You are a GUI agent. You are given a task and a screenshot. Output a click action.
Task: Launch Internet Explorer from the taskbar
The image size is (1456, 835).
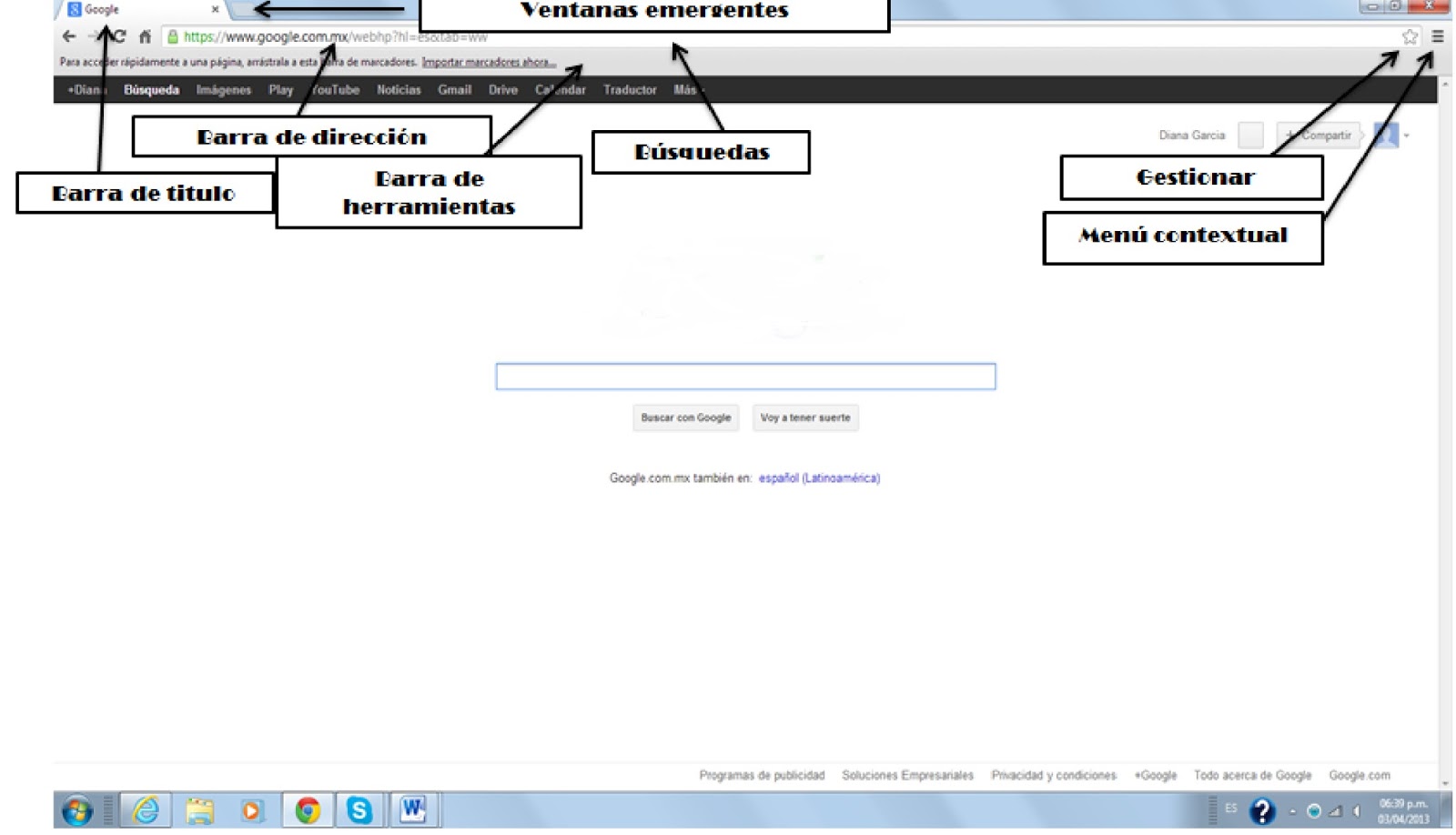pos(146,810)
